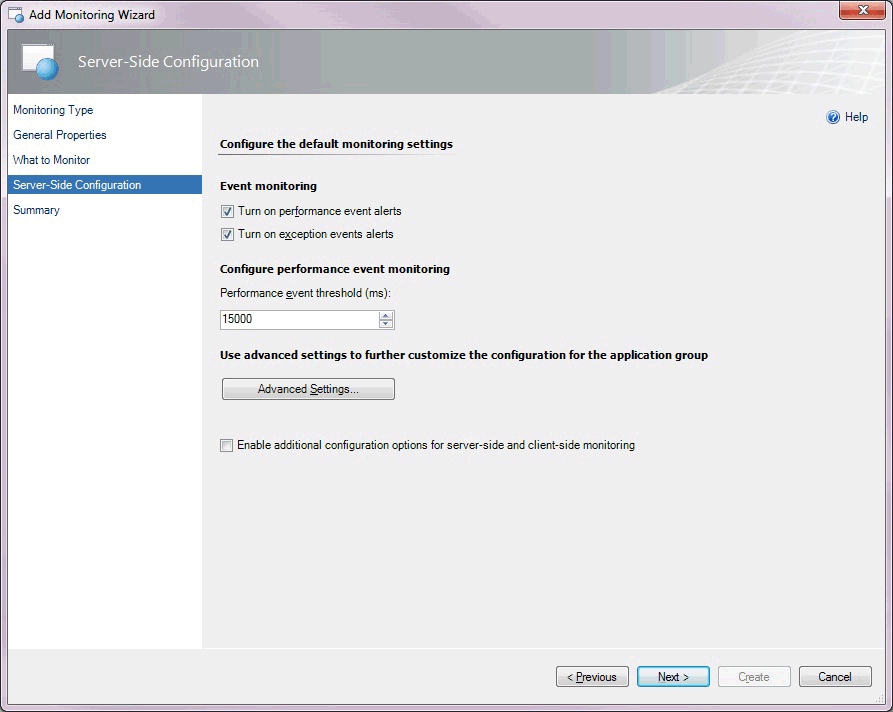Open the What to Monitor step
Image resolution: width=893 pixels, height=712 pixels.
coord(51,160)
